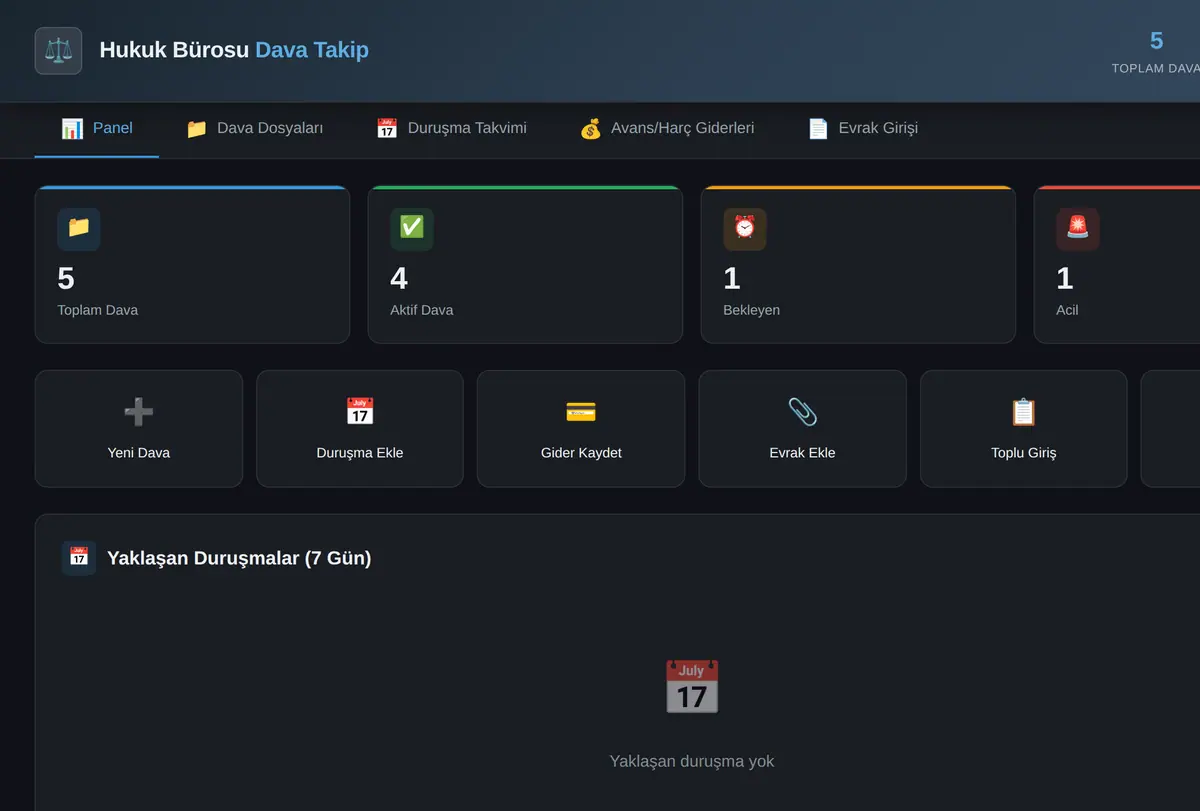
Task: Click the large July 17 calendar icon
Action: pyautogui.click(x=692, y=687)
